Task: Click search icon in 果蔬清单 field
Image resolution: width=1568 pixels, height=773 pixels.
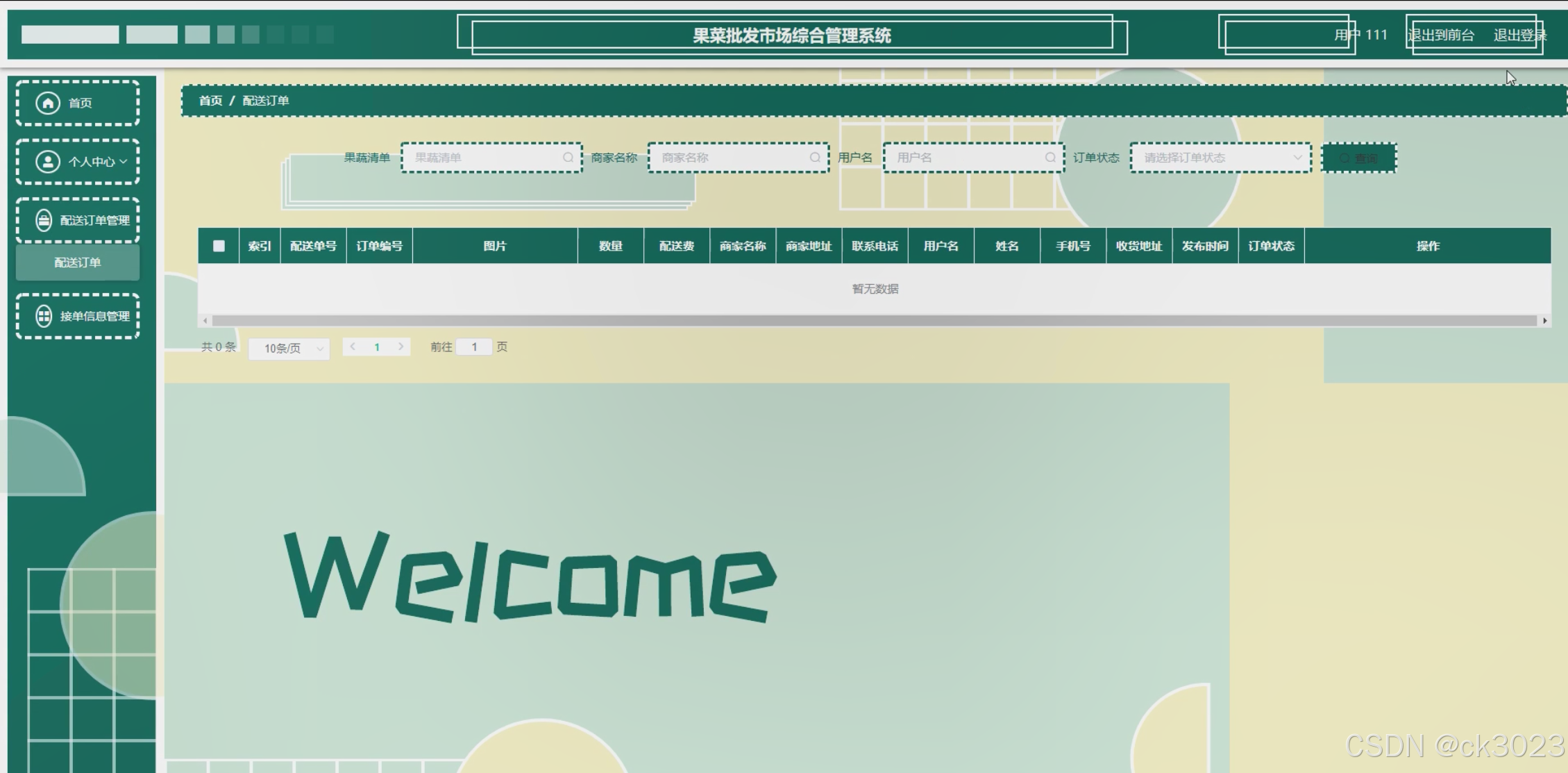Action: (568, 158)
